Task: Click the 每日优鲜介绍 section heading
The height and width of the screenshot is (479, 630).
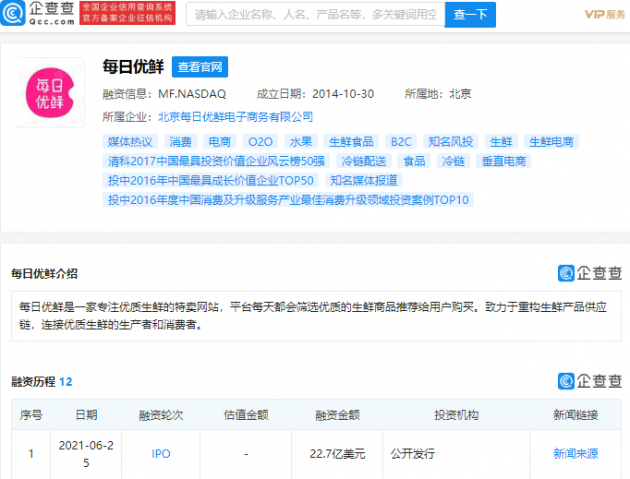Action: tap(44, 274)
